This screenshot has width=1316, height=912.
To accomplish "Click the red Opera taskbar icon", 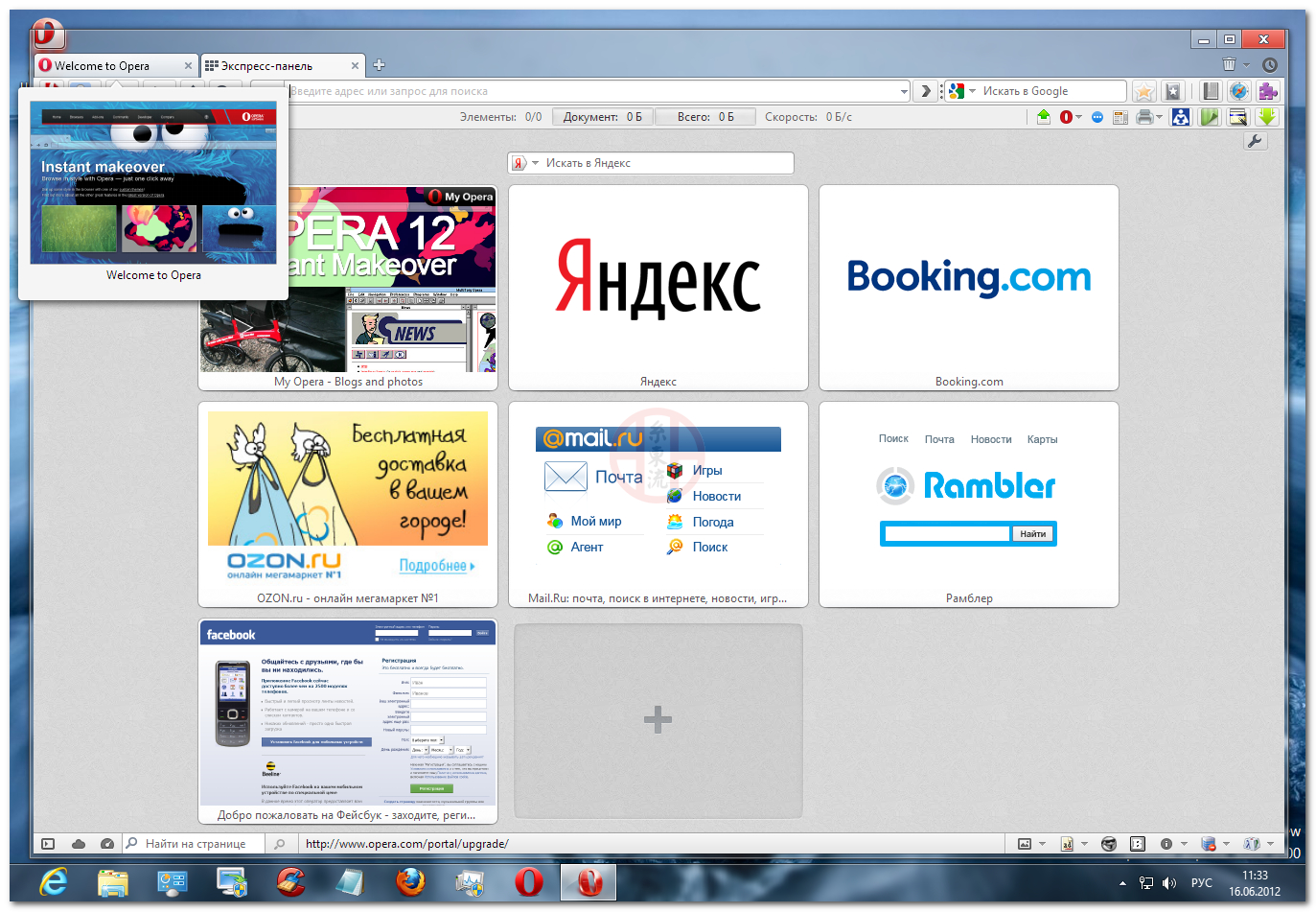I will coord(529,881).
